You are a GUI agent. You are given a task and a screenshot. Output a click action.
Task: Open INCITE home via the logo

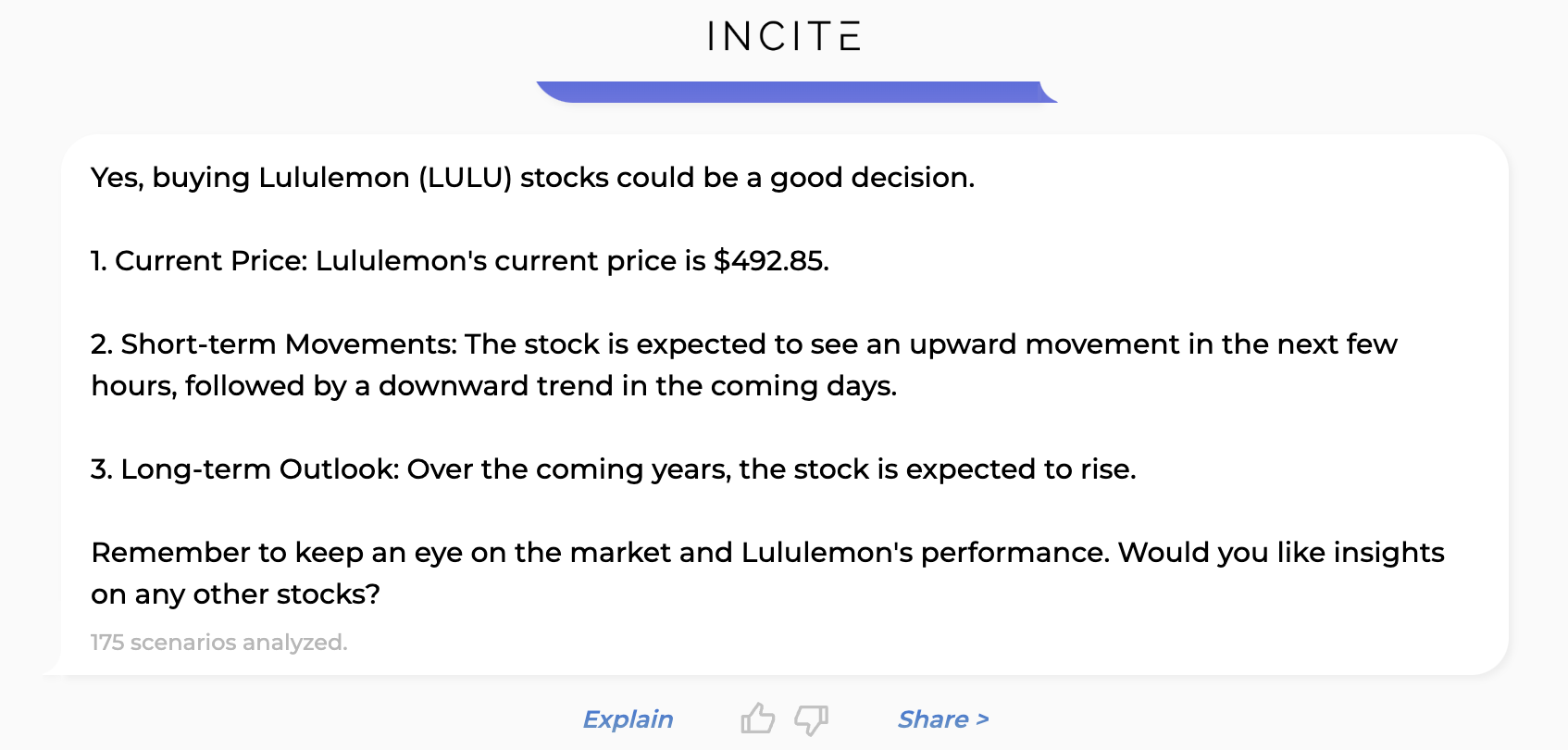tap(782, 35)
